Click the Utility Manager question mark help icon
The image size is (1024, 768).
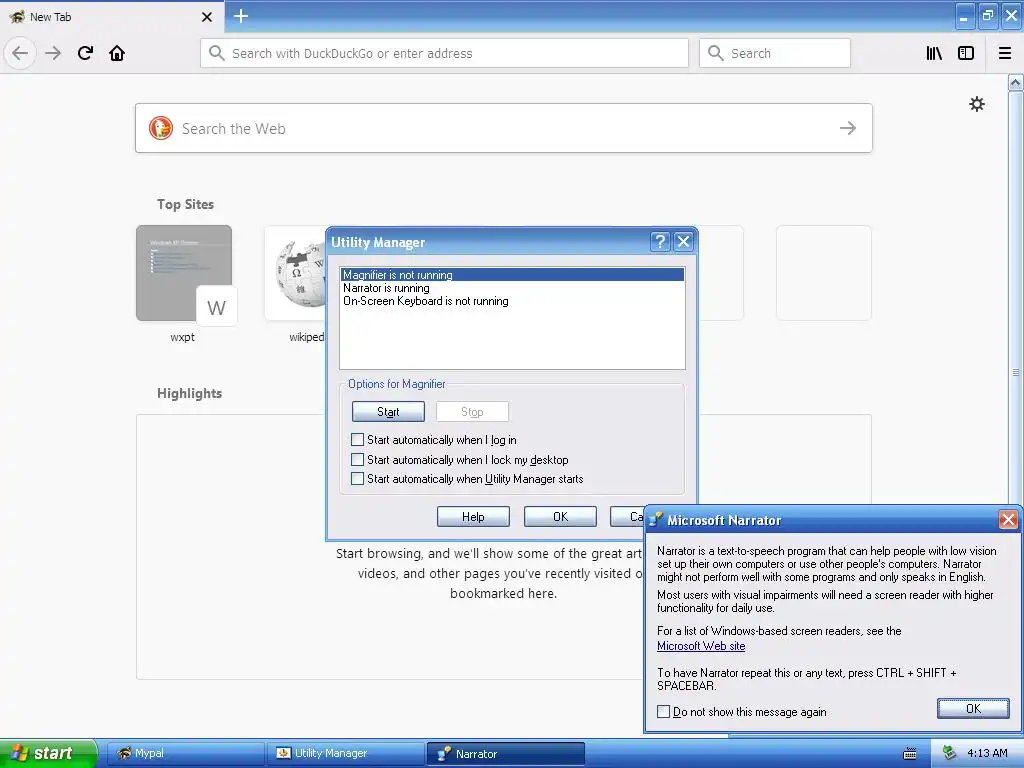[660, 242]
